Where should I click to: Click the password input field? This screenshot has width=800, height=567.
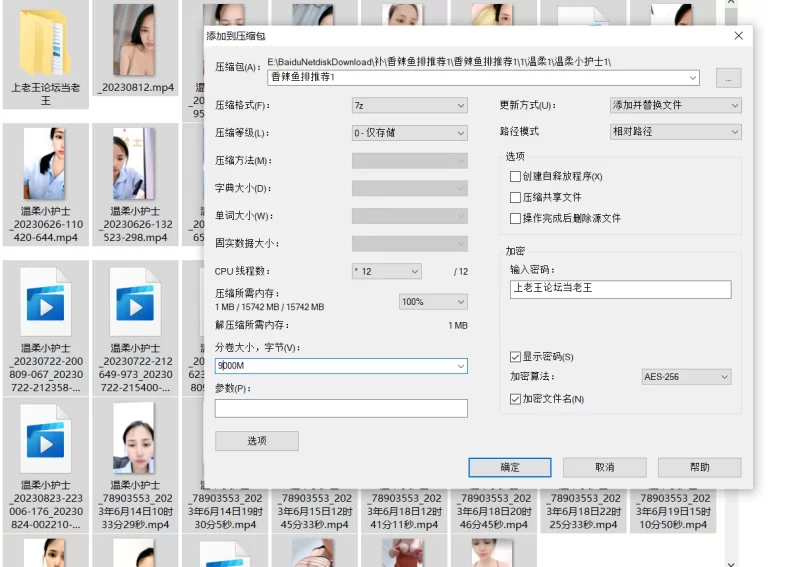point(620,289)
